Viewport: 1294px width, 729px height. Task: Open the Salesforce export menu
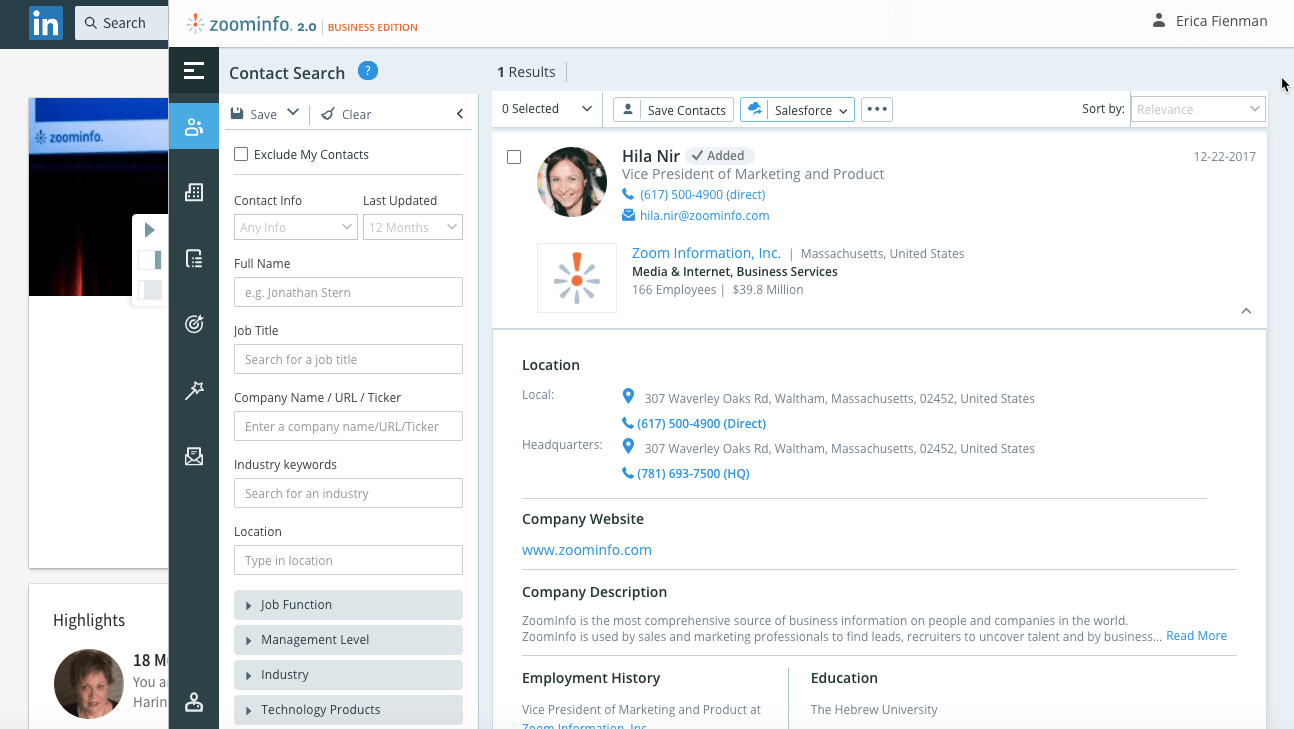pos(797,110)
